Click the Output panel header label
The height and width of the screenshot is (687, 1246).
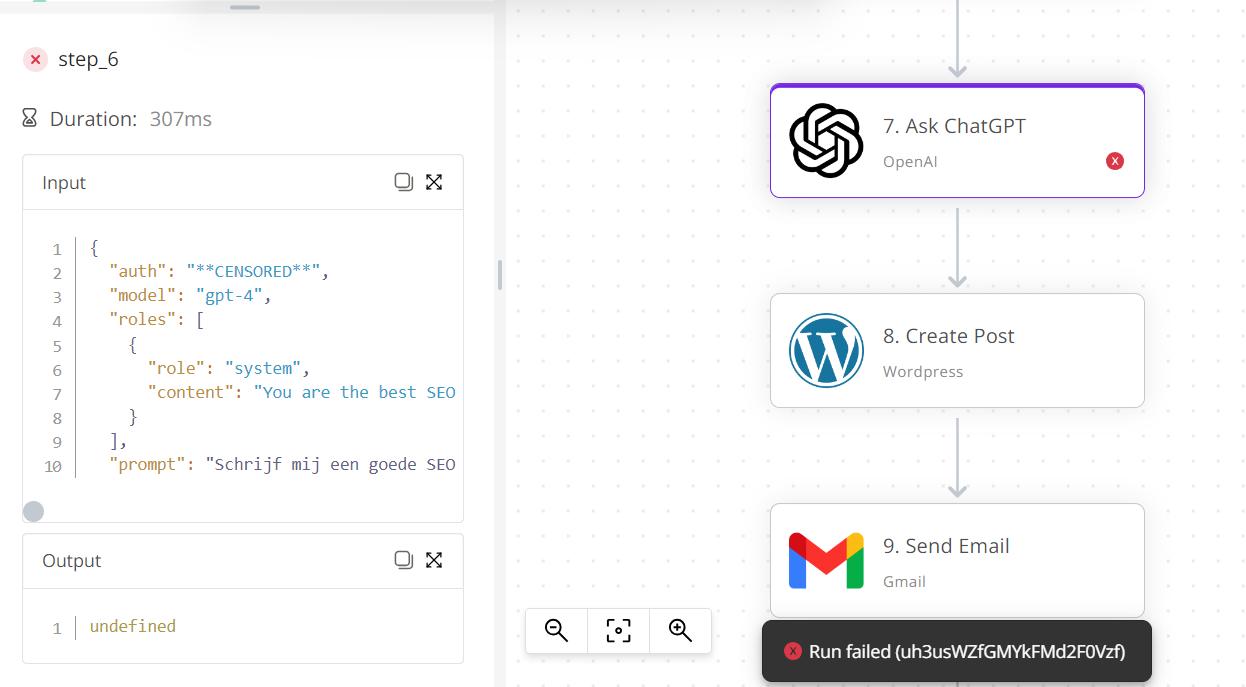coord(72,561)
